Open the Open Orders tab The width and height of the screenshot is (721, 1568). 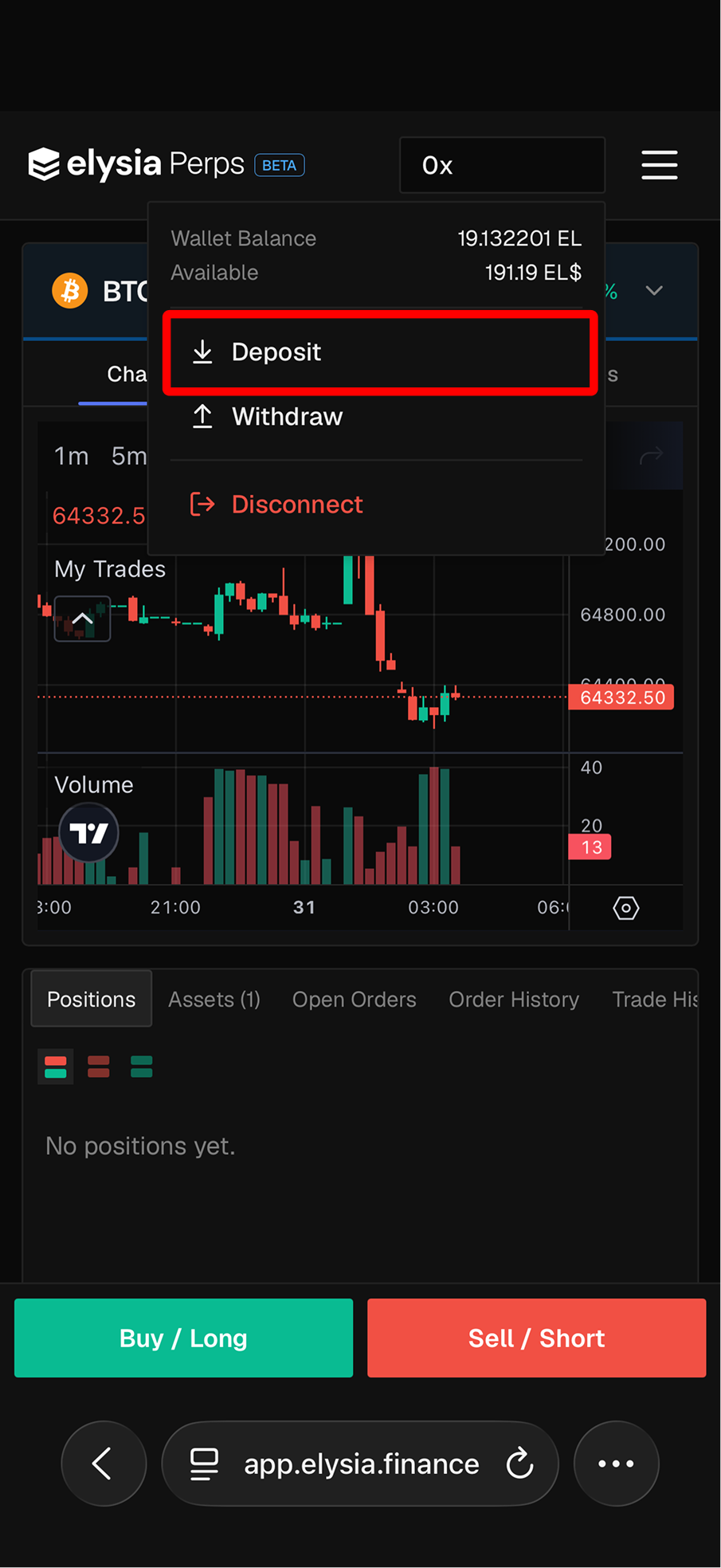[x=355, y=1000]
